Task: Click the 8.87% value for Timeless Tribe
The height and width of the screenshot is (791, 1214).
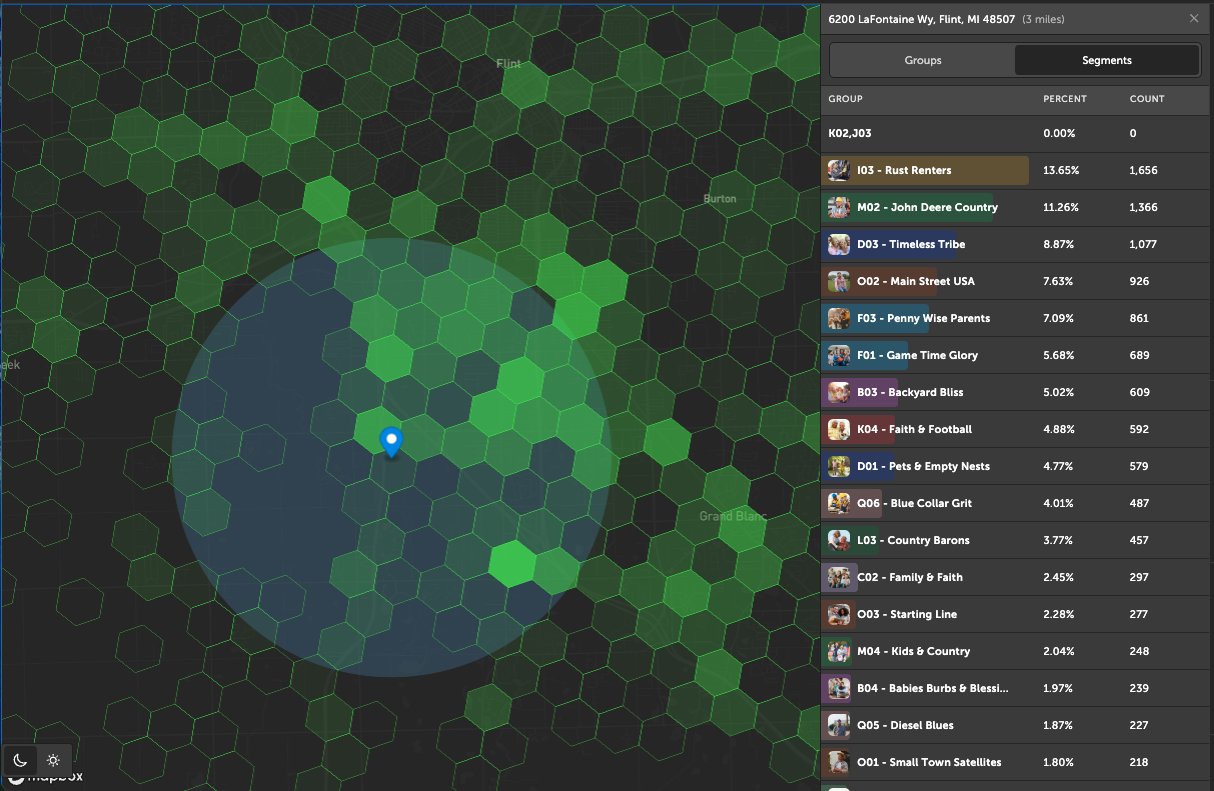Action: tap(1059, 244)
